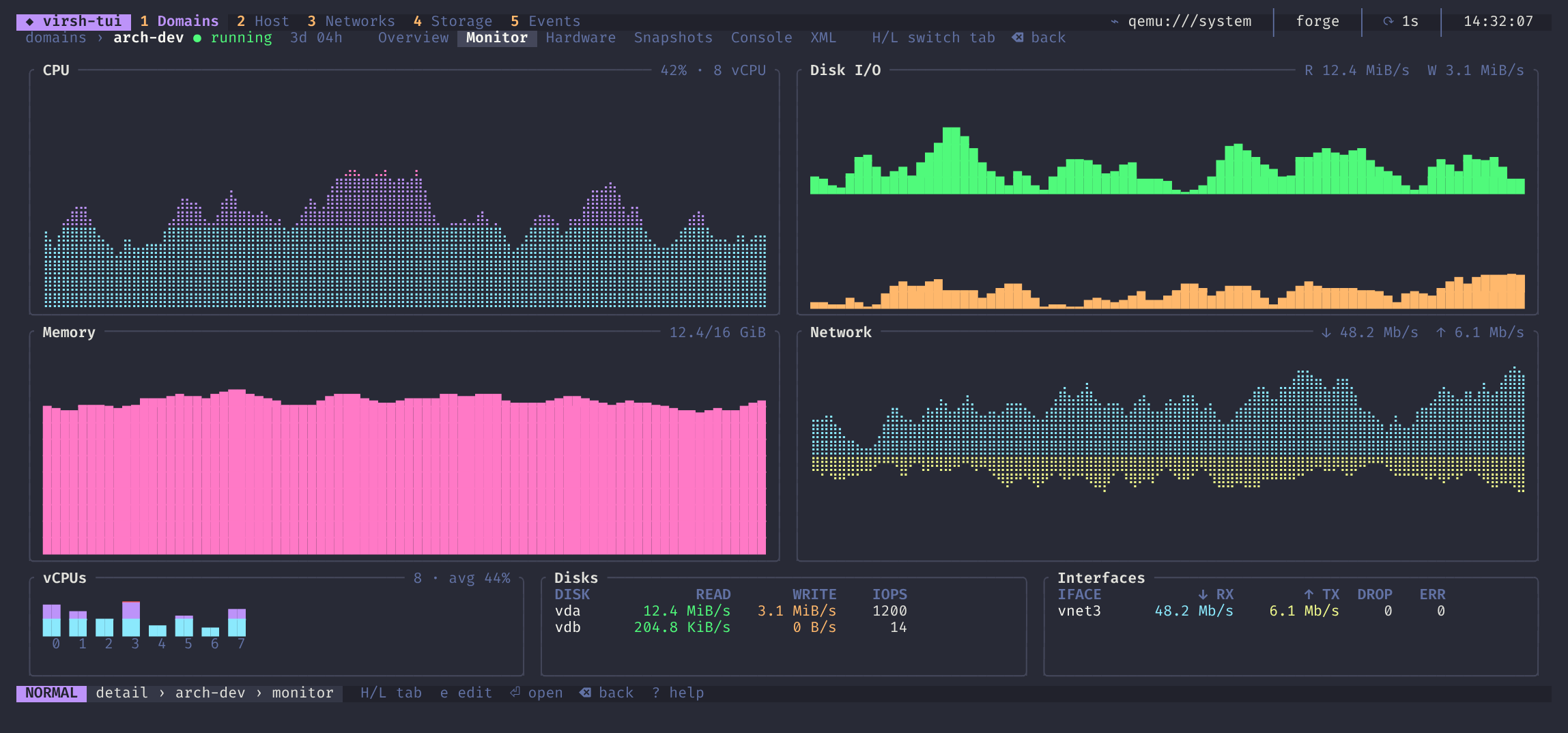
Task: Click the vCPU 0 usage bar
Action: pos(52,620)
